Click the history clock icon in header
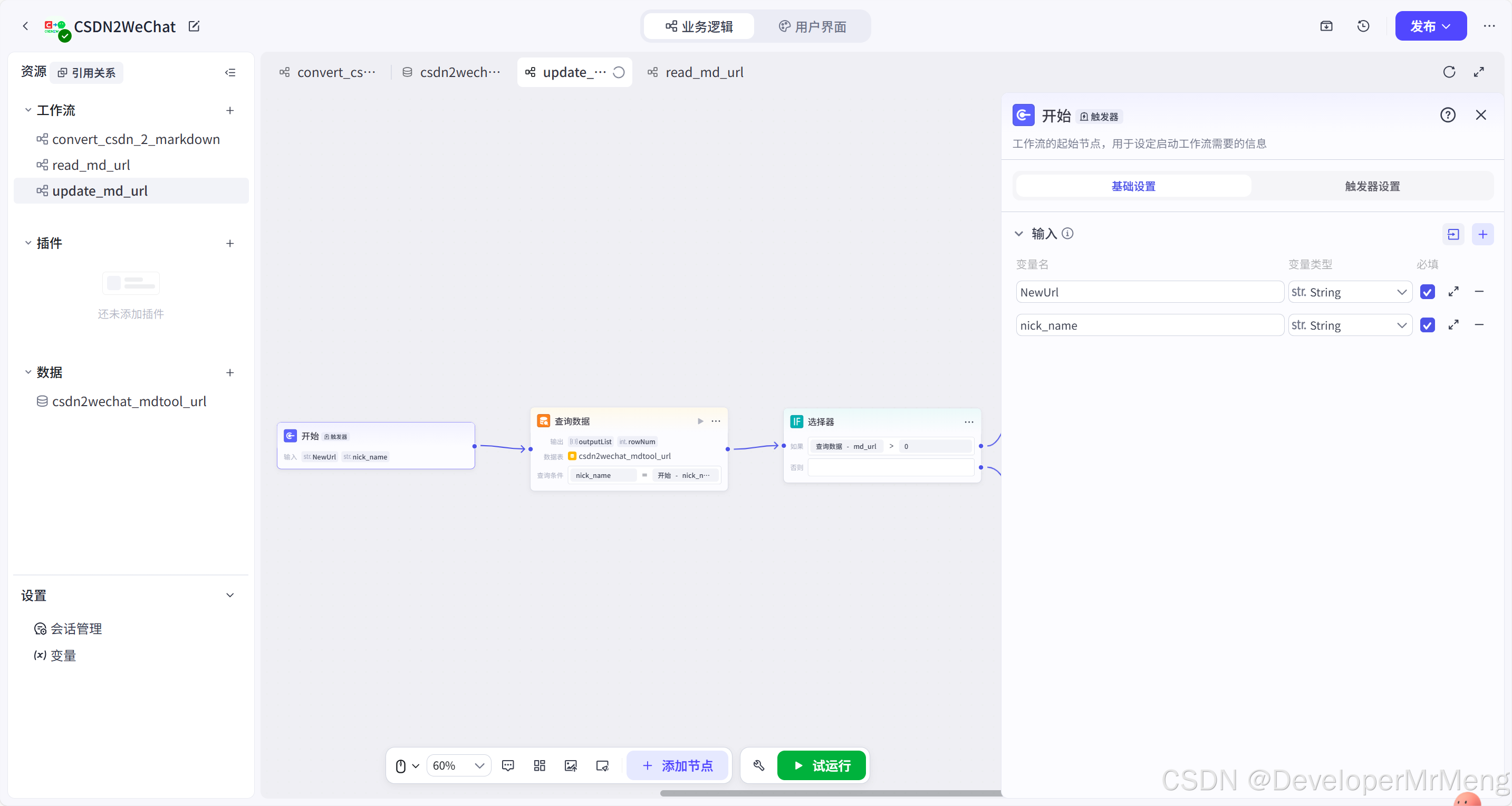The height and width of the screenshot is (806, 1512). point(1363,26)
